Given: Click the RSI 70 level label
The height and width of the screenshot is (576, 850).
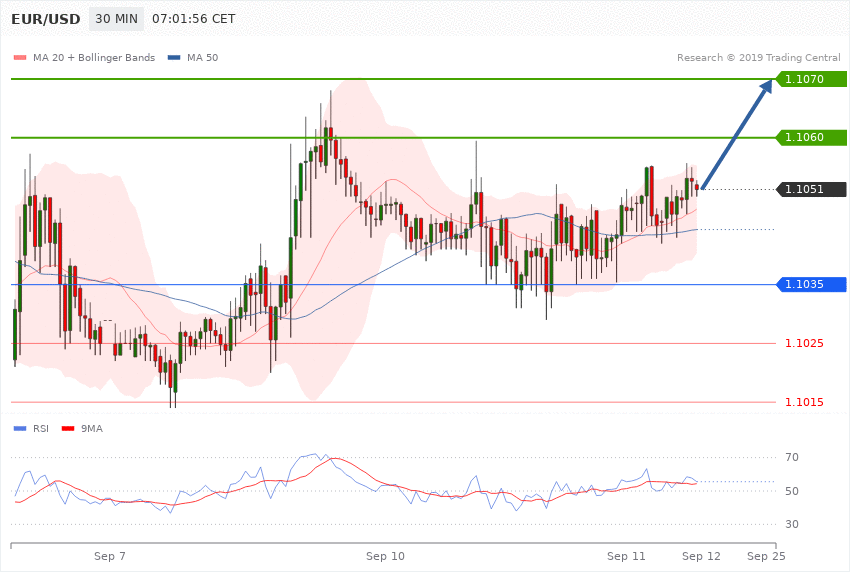Looking at the screenshot, I should pos(791,457).
